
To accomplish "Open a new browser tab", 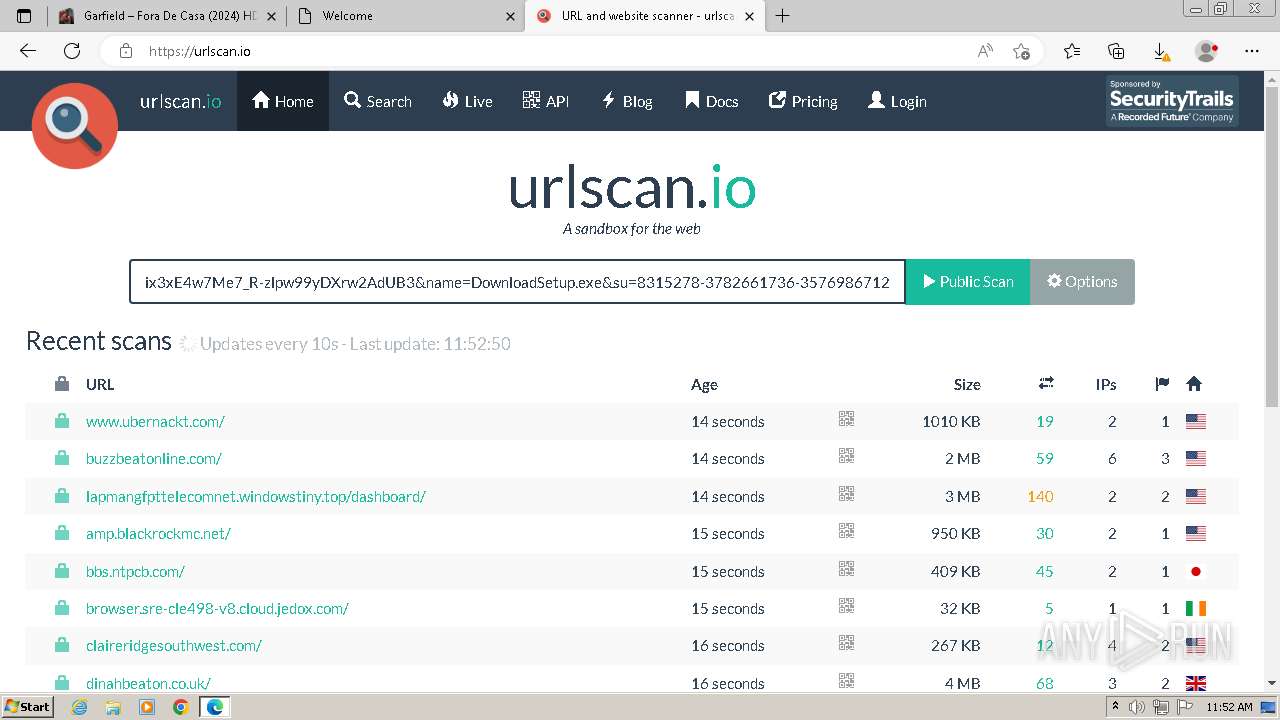I will click(782, 16).
